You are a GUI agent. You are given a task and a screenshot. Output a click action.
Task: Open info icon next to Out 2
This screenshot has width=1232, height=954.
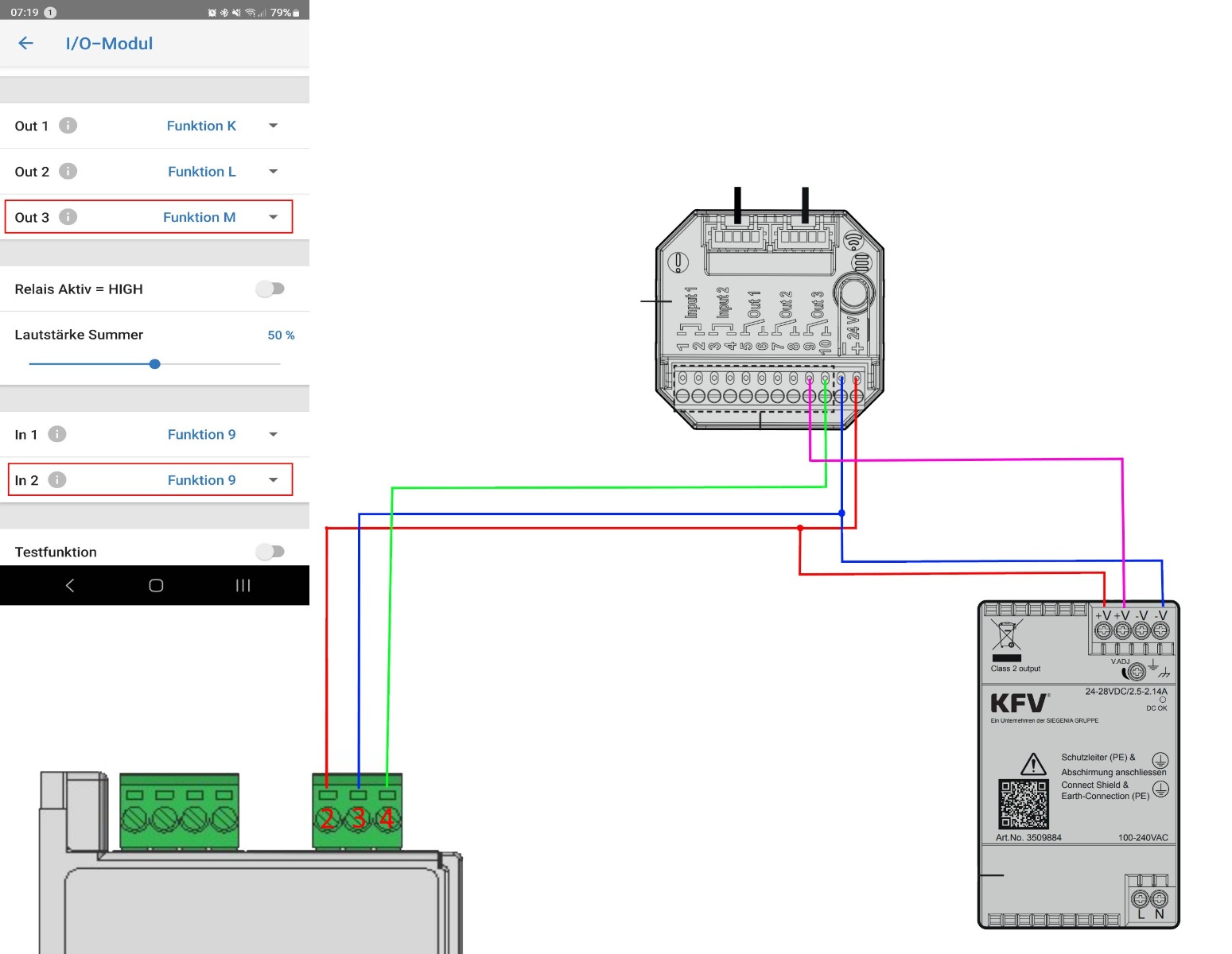(x=68, y=172)
